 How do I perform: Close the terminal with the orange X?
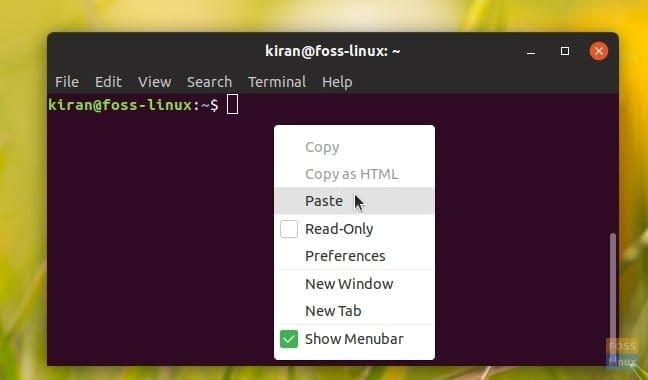coord(598,51)
